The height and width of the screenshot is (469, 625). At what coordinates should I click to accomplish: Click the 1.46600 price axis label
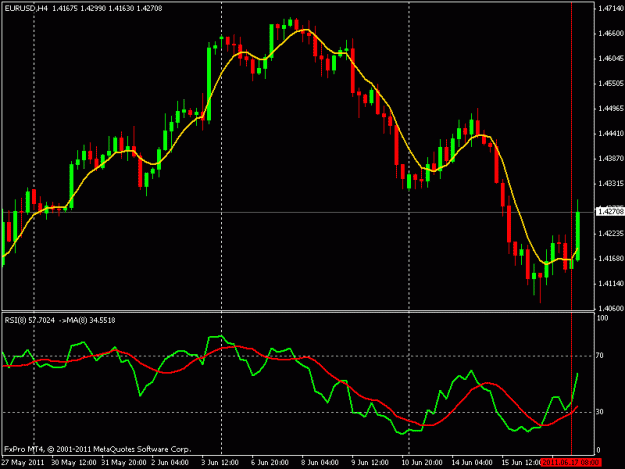coord(611,33)
